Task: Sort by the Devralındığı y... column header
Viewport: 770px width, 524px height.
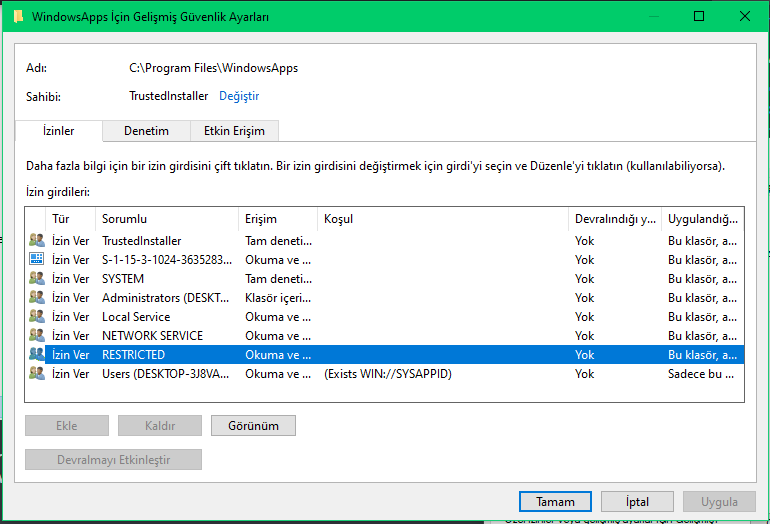Action: 615,219
